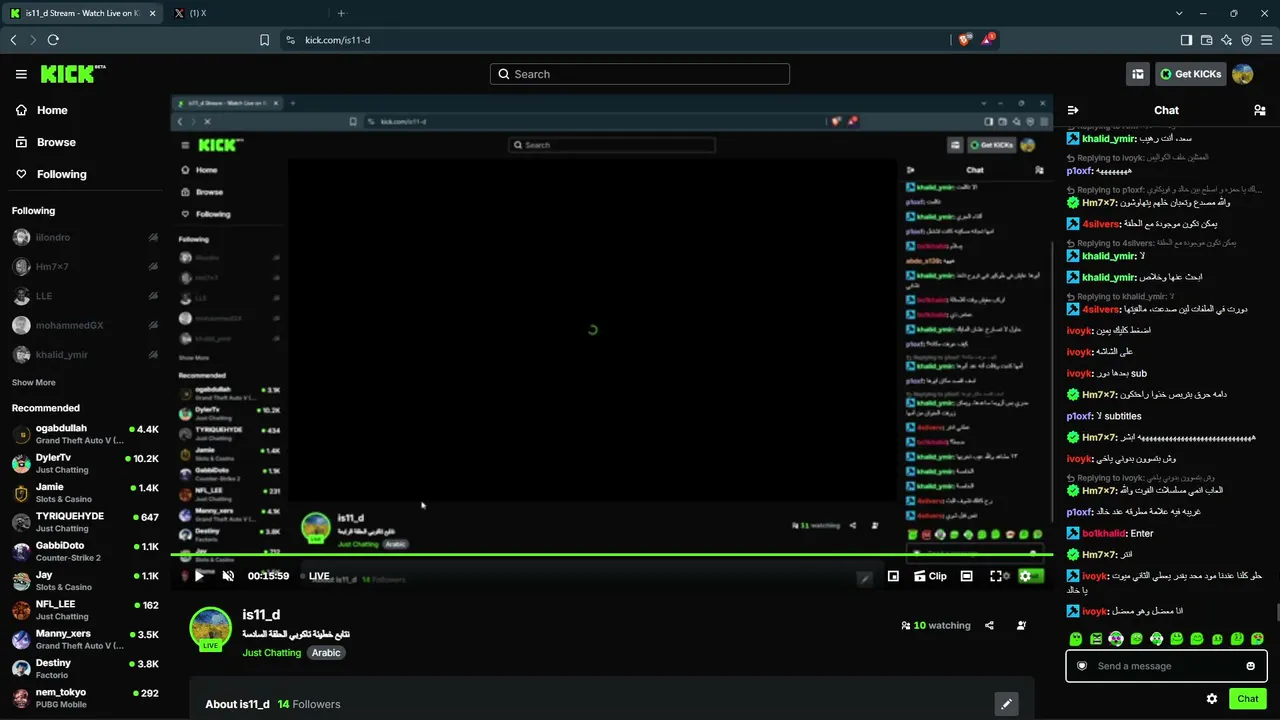Toggle mini player mode

893,576
